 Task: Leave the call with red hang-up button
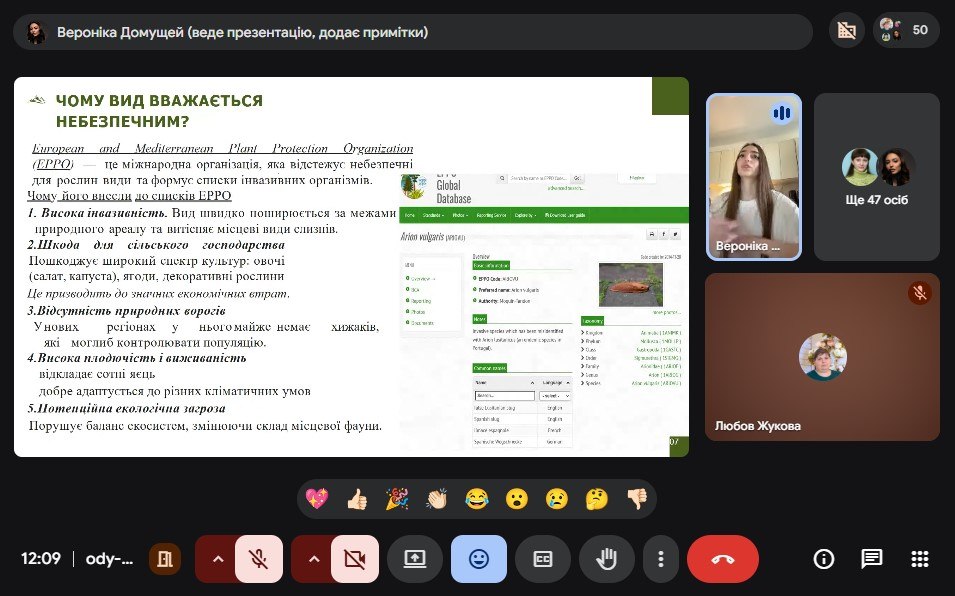(723, 559)
